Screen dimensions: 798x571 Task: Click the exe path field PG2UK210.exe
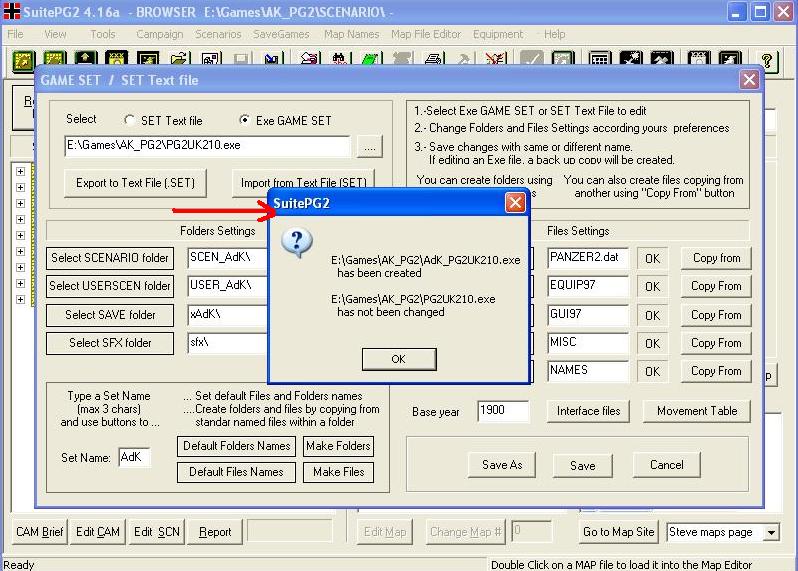pyautogui.click(x=208, y=146)
